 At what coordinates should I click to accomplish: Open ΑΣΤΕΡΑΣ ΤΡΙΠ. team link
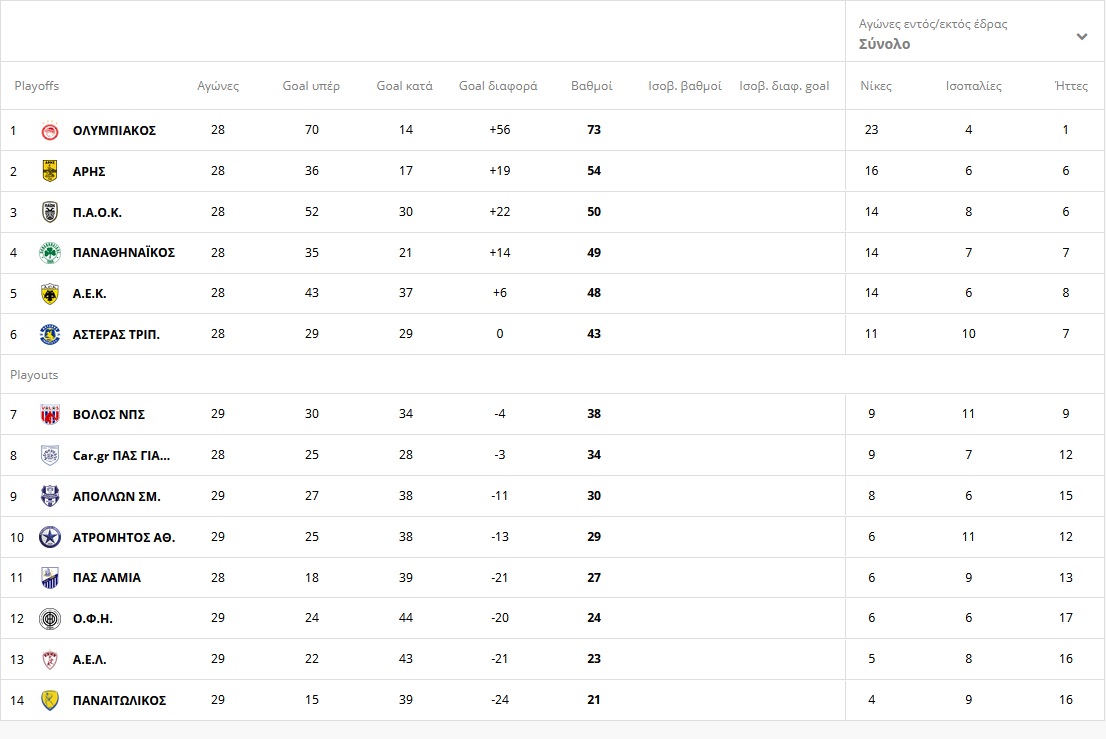[x=116, y=334]
